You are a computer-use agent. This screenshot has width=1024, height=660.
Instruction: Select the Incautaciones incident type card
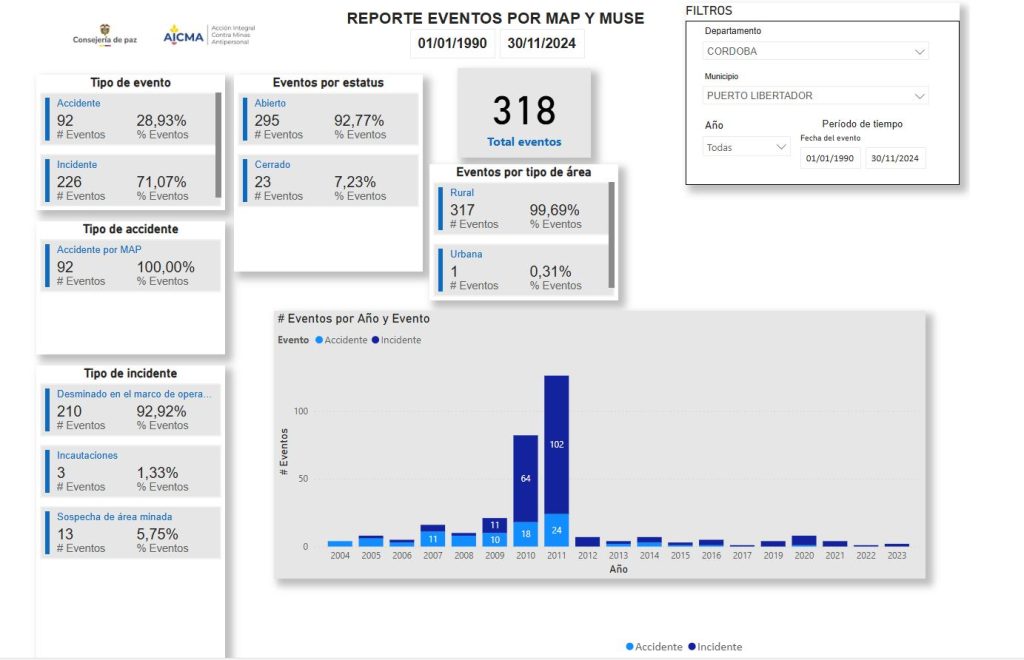[x=131, y=471]
